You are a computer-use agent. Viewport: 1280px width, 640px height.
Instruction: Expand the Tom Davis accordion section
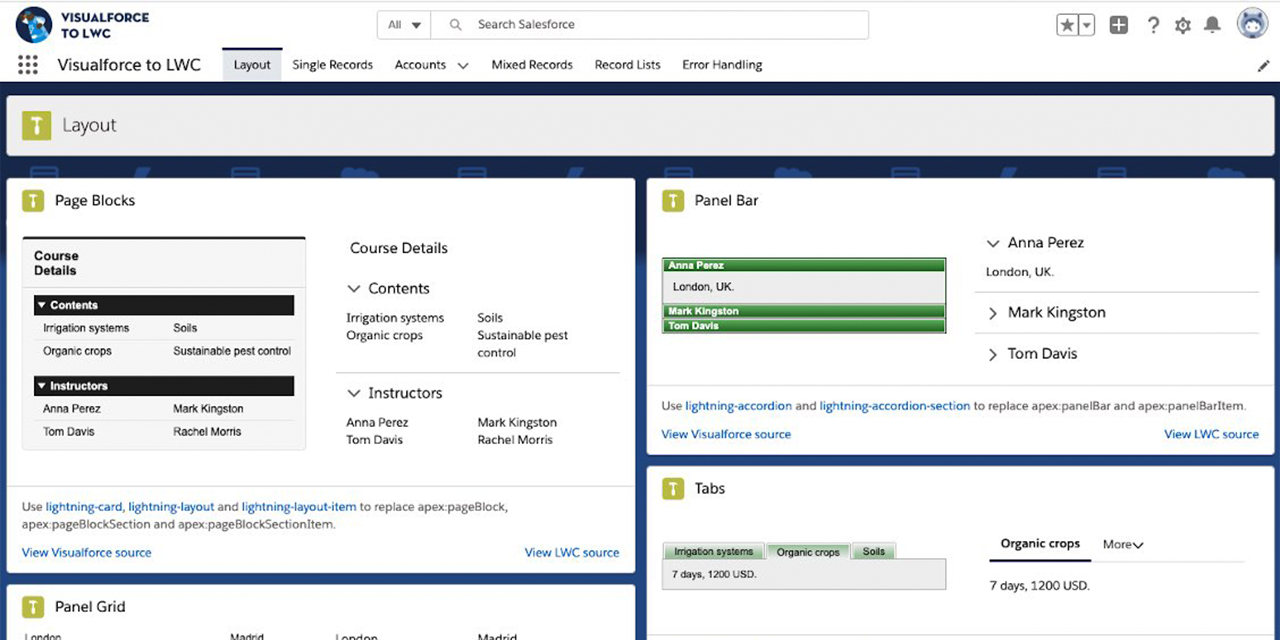[x=1042, y=354]
